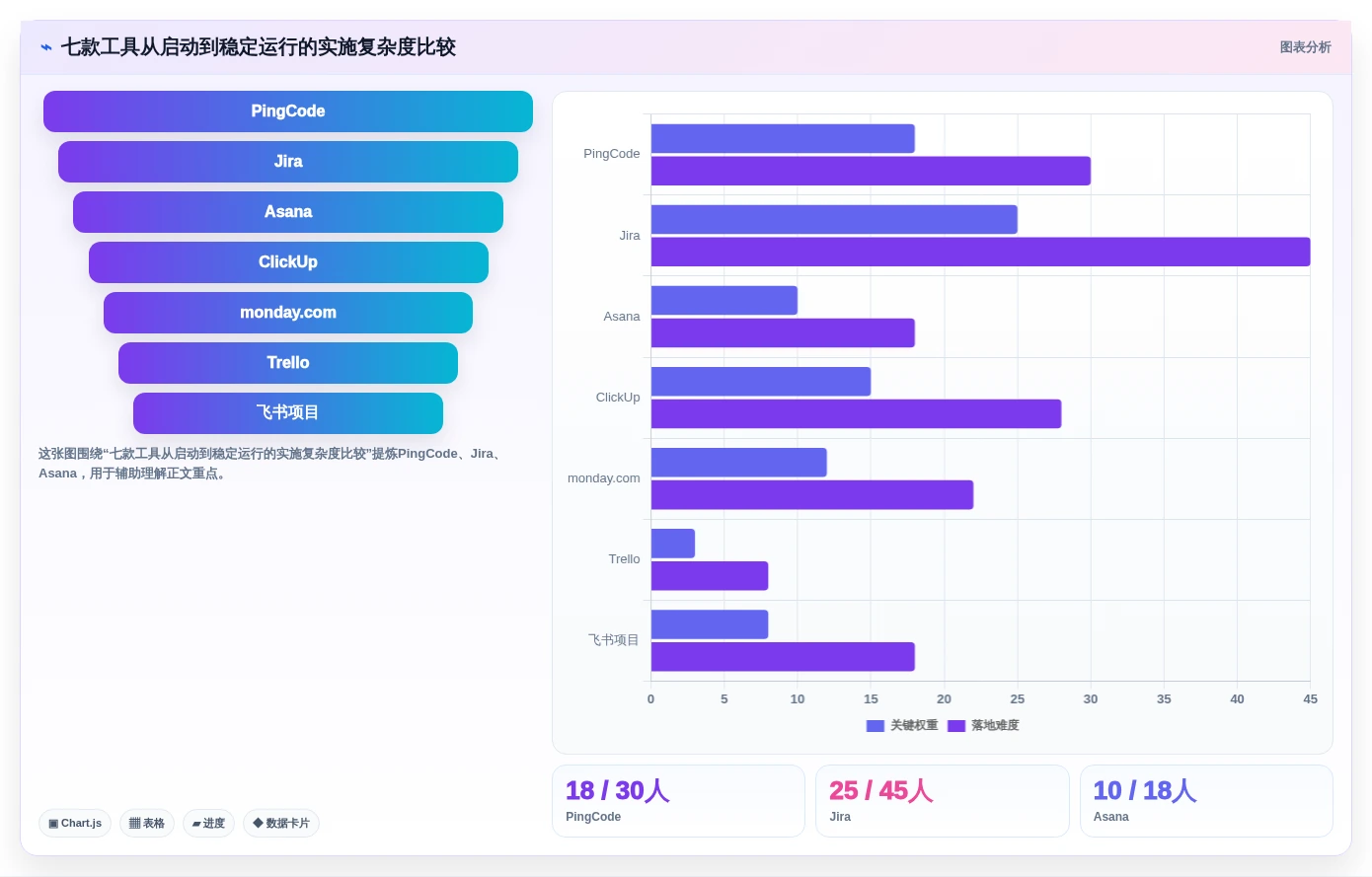Click Trello's 落地难度 bar in chart
Viewport: 1372px width, 877px height.
coord(710,576)
